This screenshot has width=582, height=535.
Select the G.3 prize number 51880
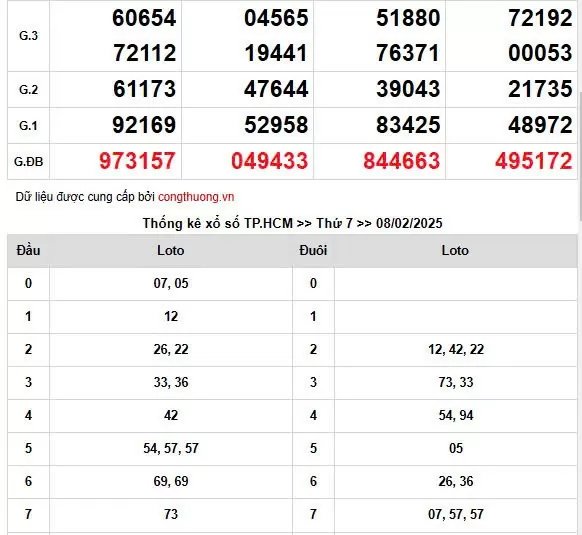coord(408,18)
